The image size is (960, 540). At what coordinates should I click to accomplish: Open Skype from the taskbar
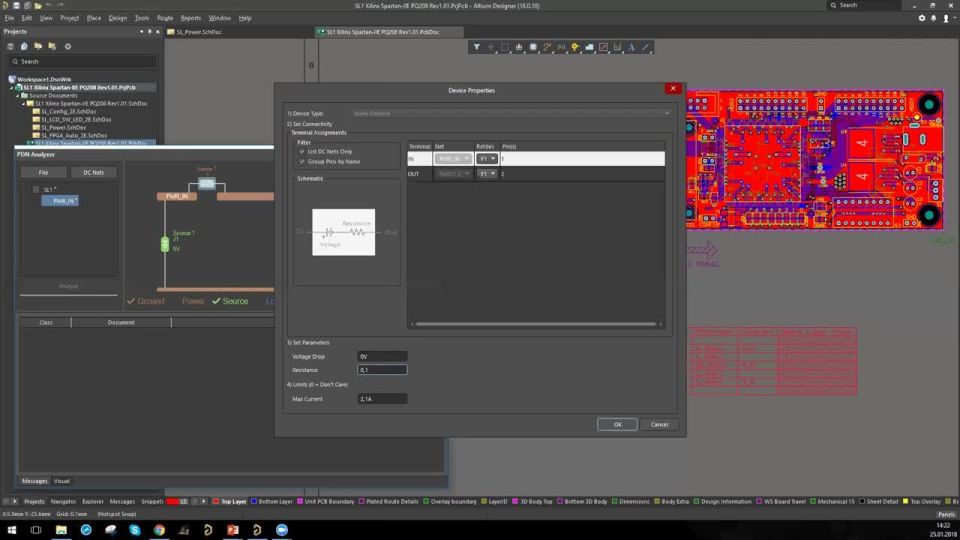point(135,530)
